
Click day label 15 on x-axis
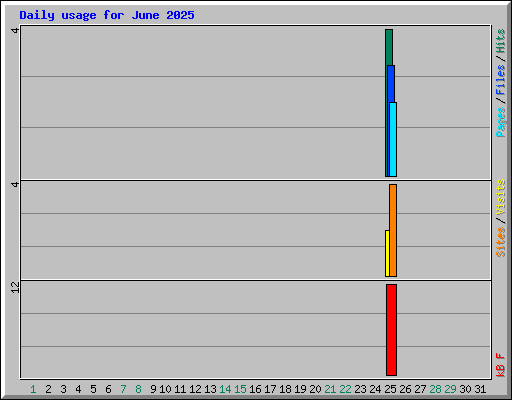(x=240, y=389)
